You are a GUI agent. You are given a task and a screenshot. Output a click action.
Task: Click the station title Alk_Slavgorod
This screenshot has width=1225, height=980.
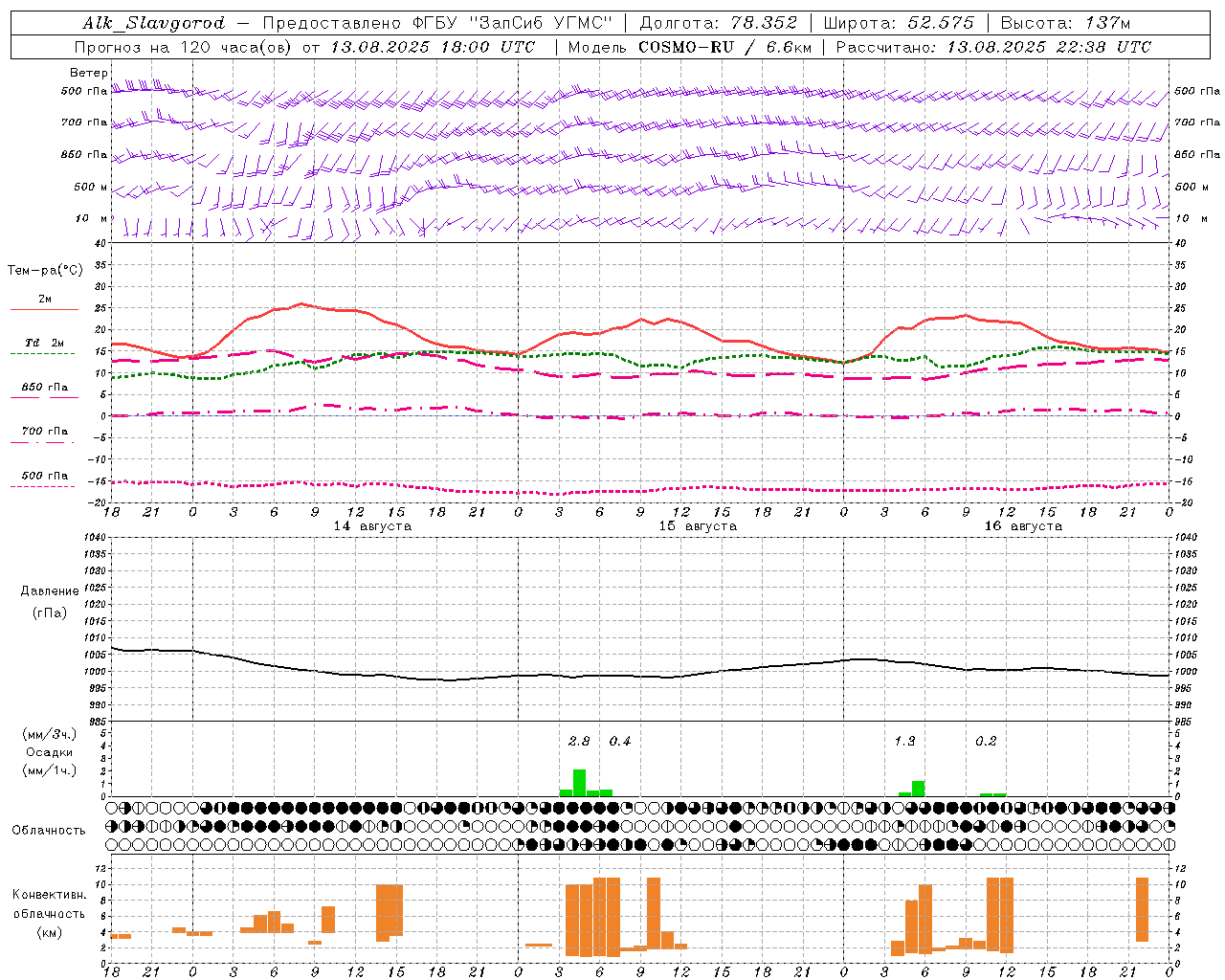coord(154,23)
